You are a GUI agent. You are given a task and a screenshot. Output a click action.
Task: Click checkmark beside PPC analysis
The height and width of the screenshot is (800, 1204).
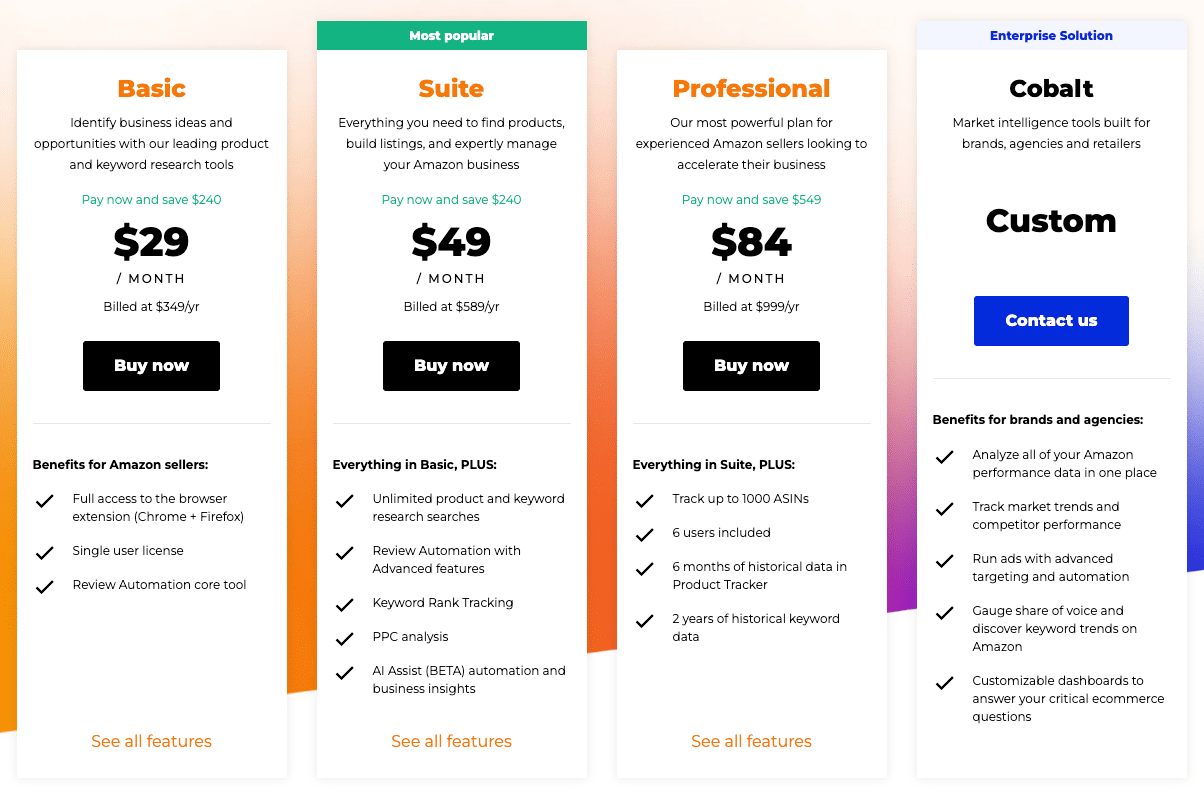tap(344, 638)
